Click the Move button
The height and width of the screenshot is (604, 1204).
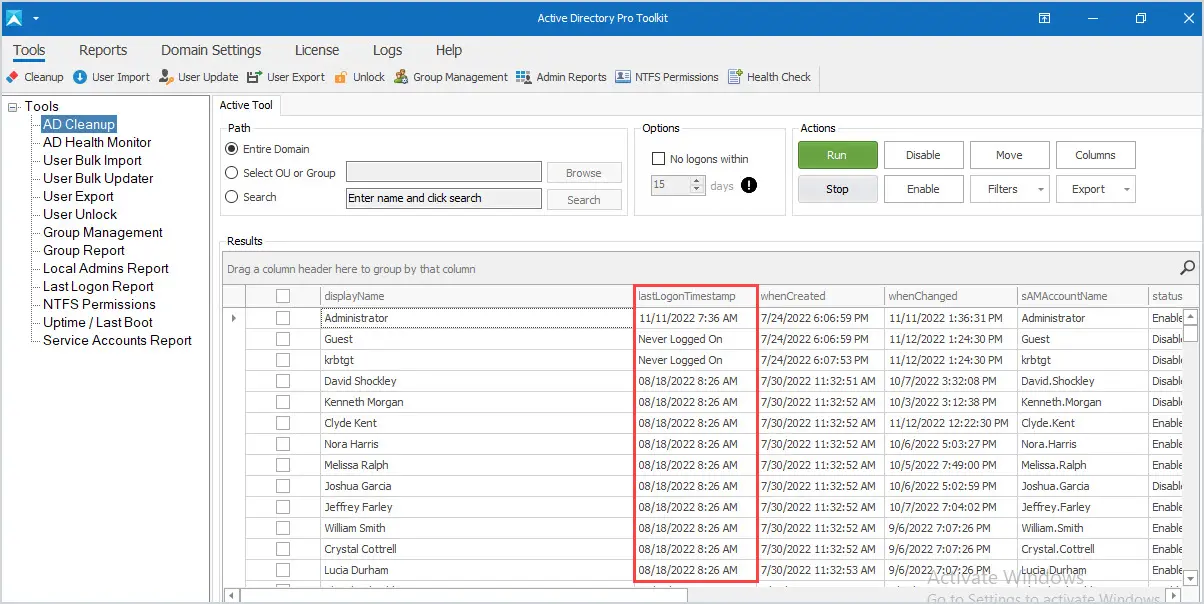1009,155
